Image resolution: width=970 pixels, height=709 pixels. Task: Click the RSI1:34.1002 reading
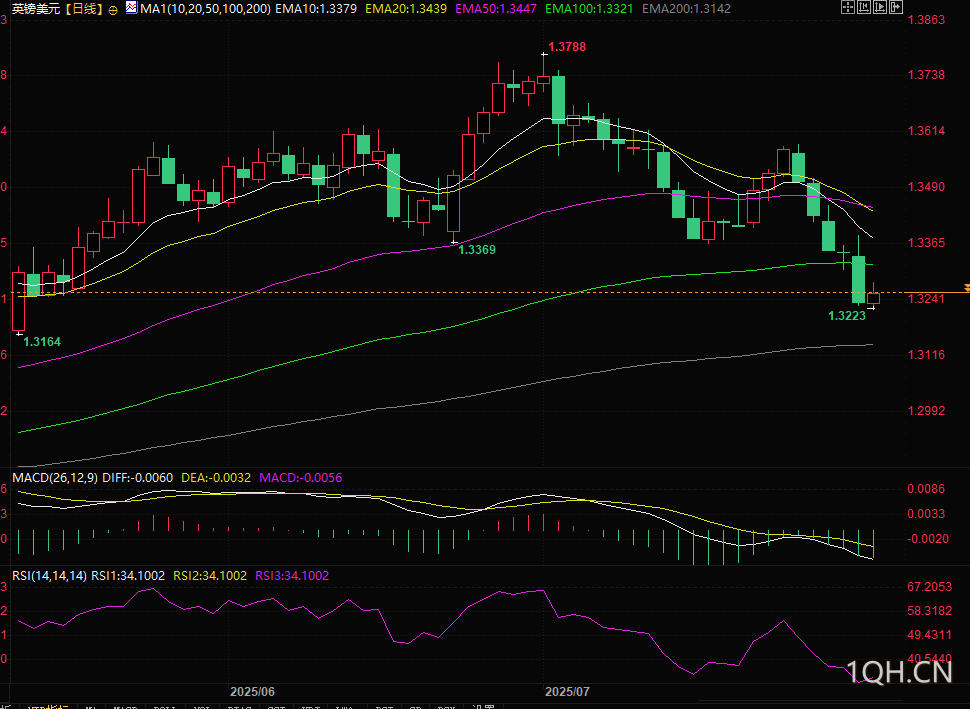click(x=128, y=575)
